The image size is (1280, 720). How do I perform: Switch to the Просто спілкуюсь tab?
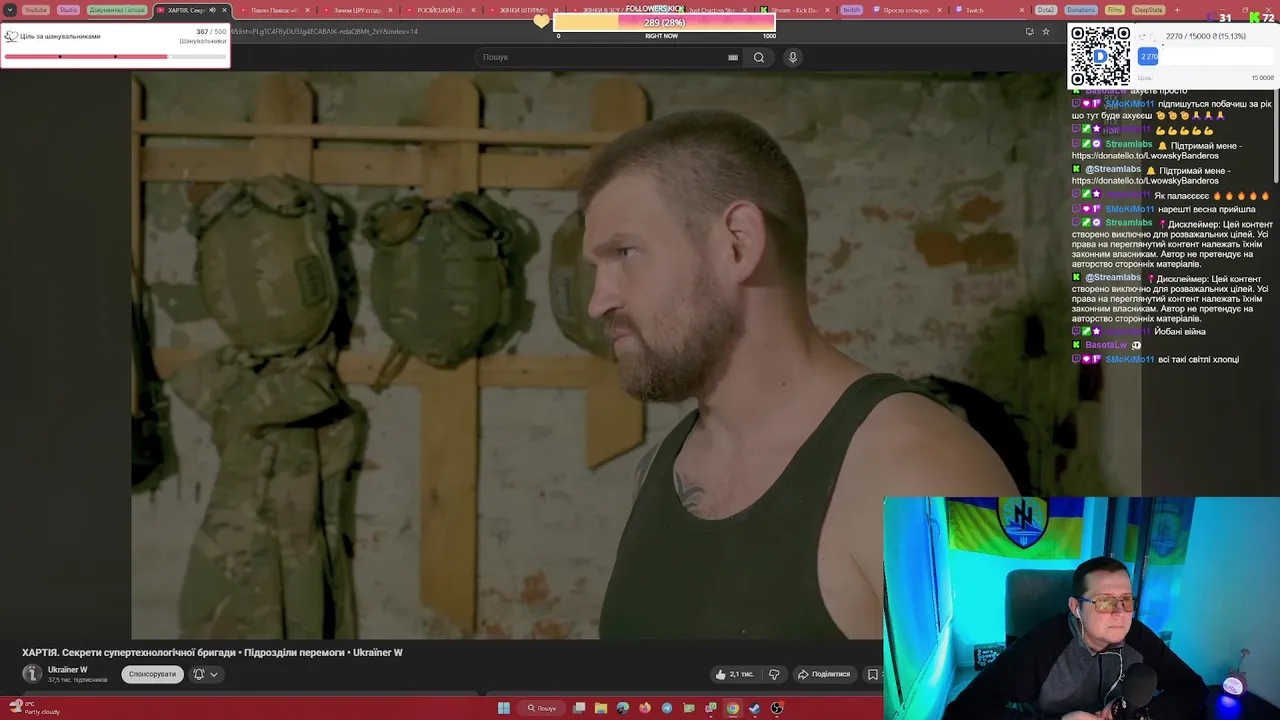point(907,10)
